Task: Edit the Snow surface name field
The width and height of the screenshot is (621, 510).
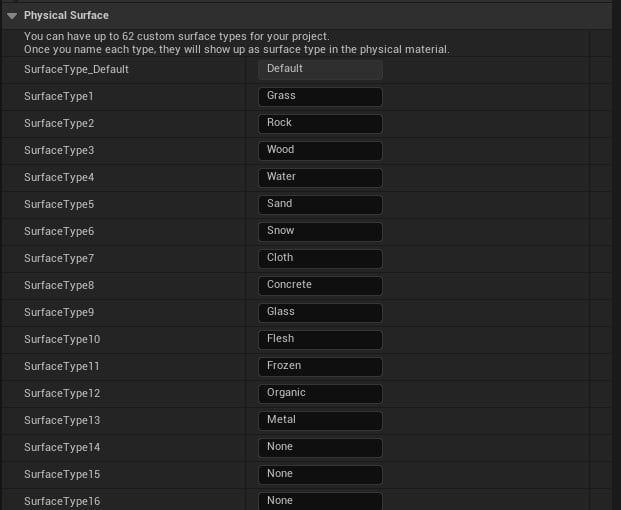Action: pyautogui.click(x=320, y=231)
